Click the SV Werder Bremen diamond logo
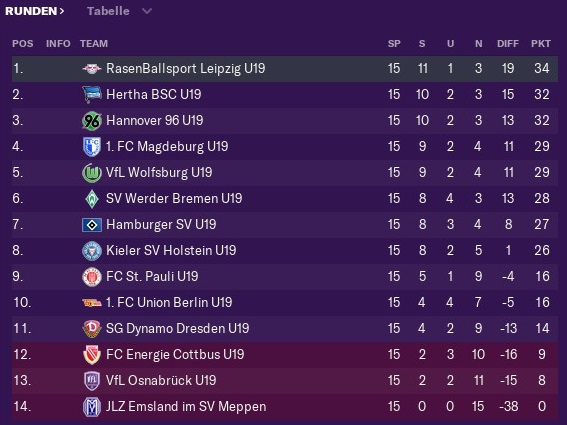567x425 pixels. point(92,199)
